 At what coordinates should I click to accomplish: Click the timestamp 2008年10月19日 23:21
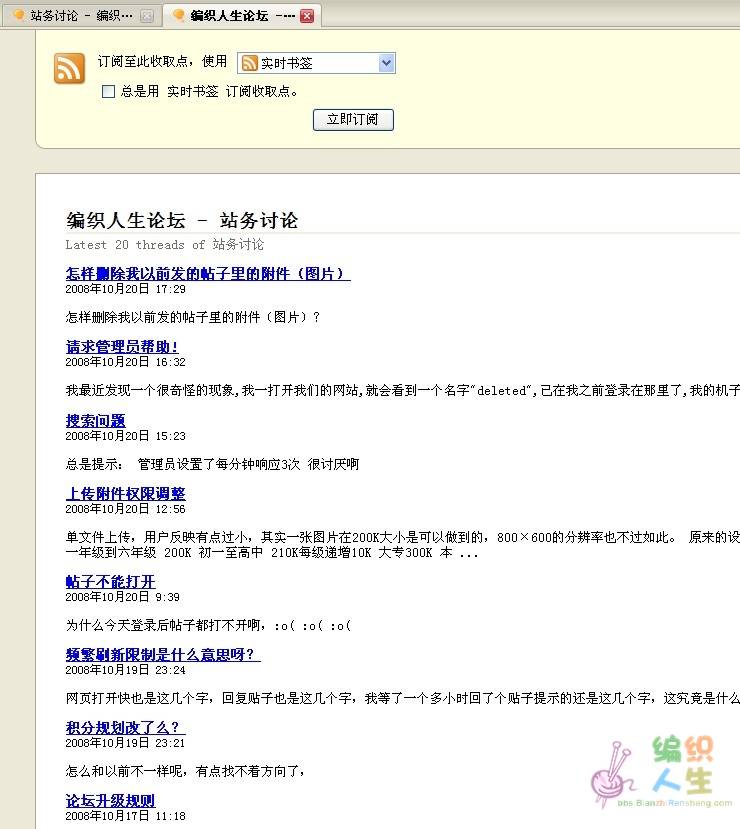pos(125,742)
